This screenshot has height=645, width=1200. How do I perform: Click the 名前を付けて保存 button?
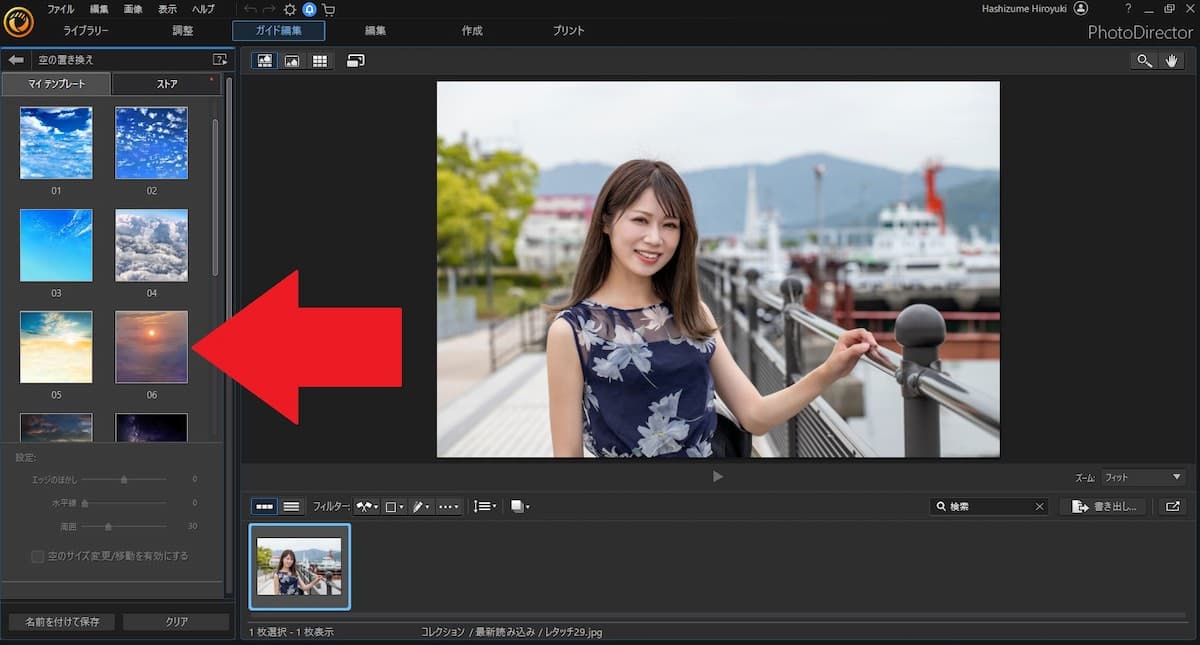coord(60,622)
